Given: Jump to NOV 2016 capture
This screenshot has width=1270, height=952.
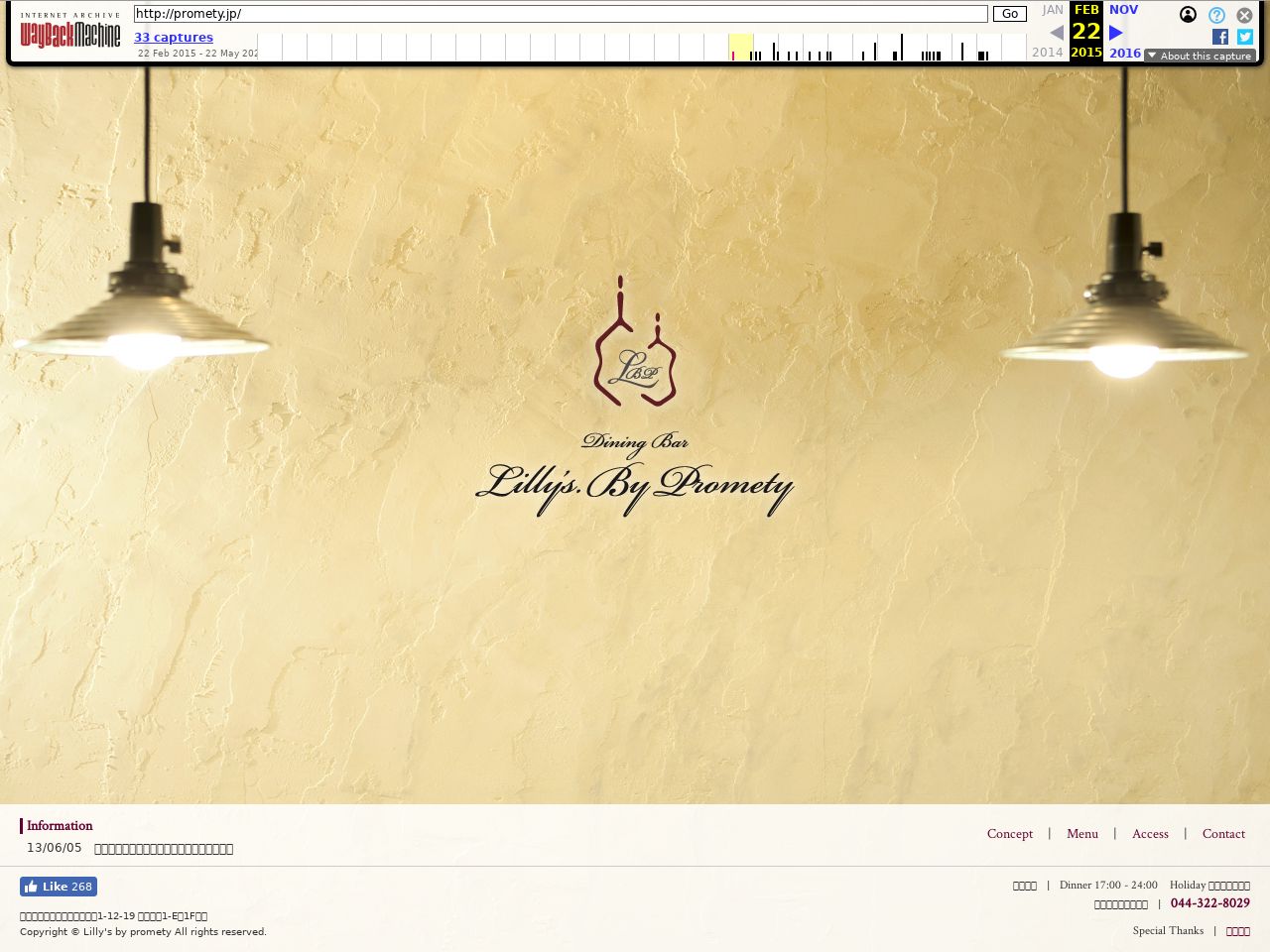Looking at the screenshot, I should point(1123,10).
